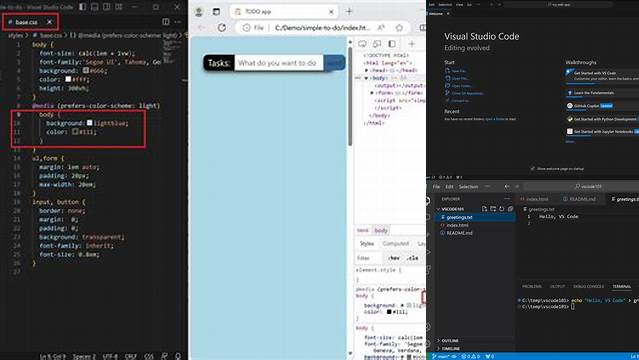Click New File icon in the VSCODE101 explorer header
639x360 pixels.
point(484,209)
